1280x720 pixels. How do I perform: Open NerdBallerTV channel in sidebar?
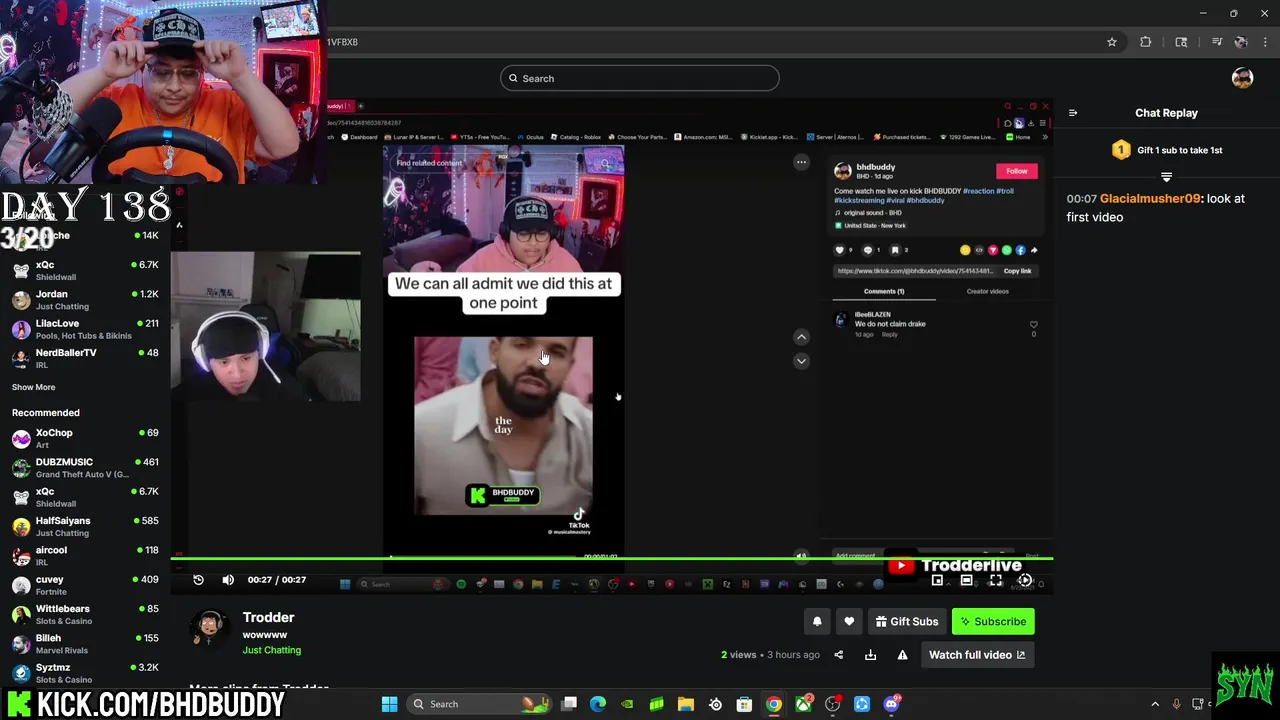85,358
